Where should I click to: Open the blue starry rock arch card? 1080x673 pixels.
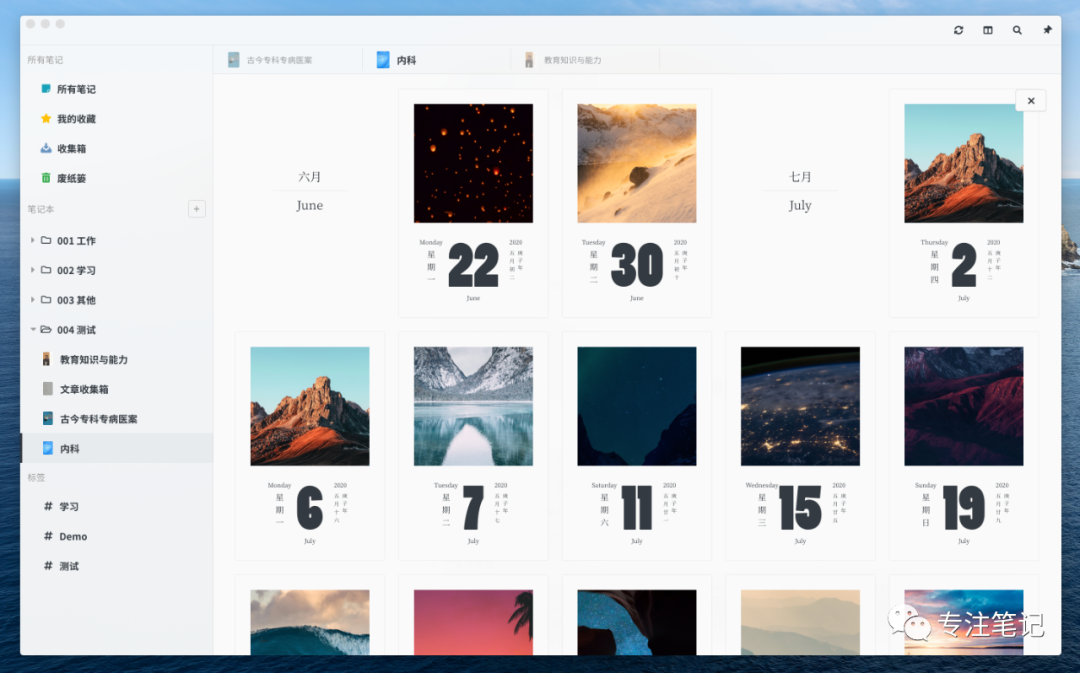coord(636,615)
